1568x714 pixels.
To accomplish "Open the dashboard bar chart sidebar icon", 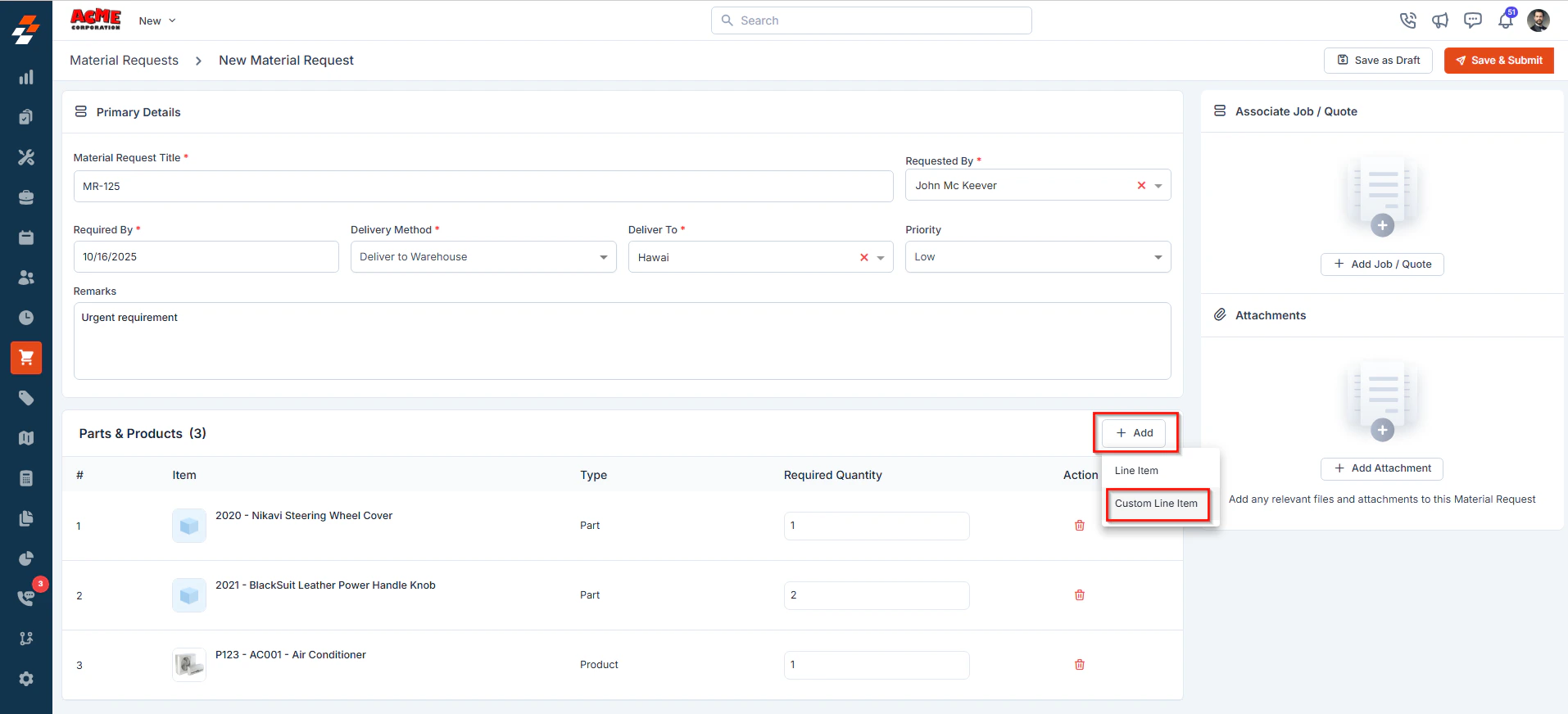I will tap(26, 77).
